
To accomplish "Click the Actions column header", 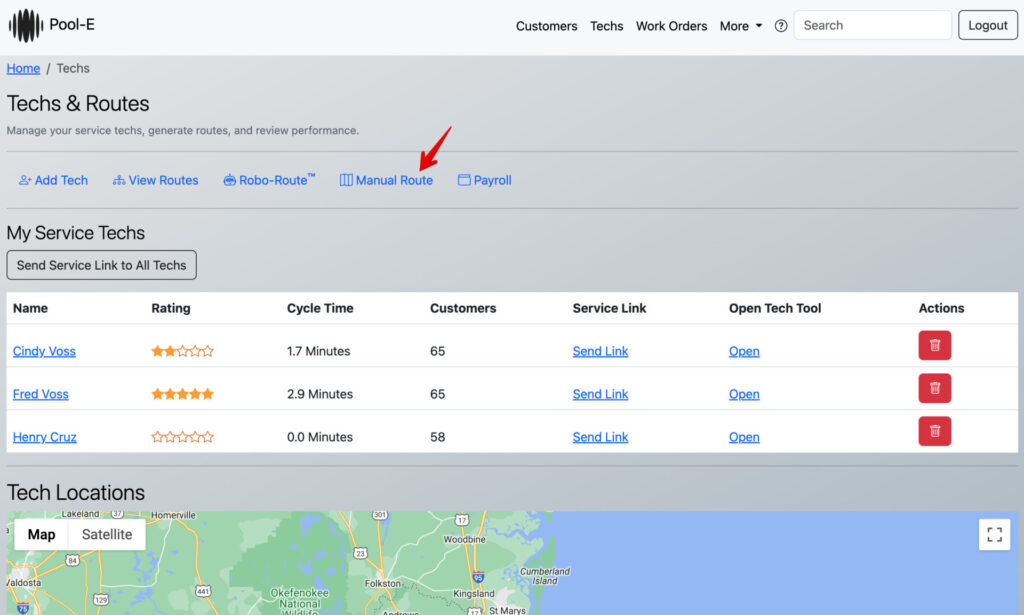I will pos(941,308).
